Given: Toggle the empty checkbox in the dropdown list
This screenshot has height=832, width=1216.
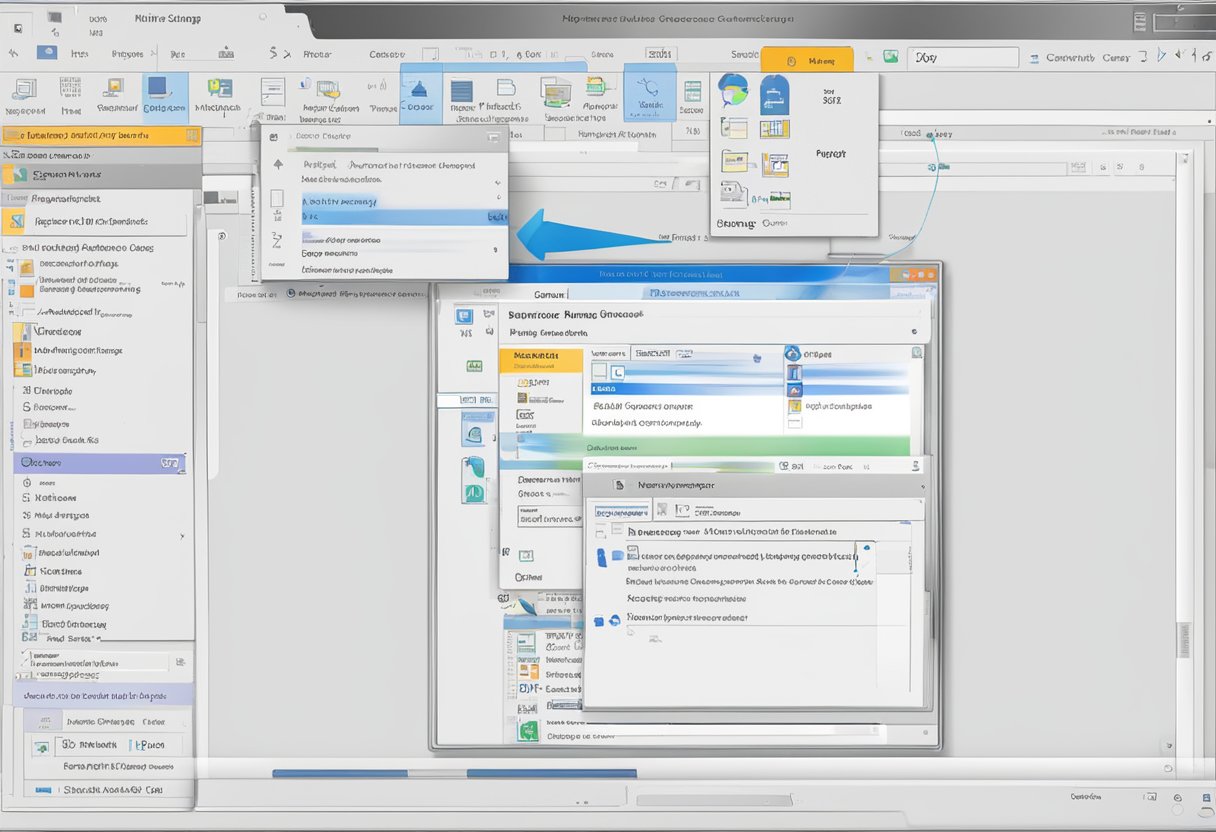Looking at the screenshot, I should coord(277,198).
